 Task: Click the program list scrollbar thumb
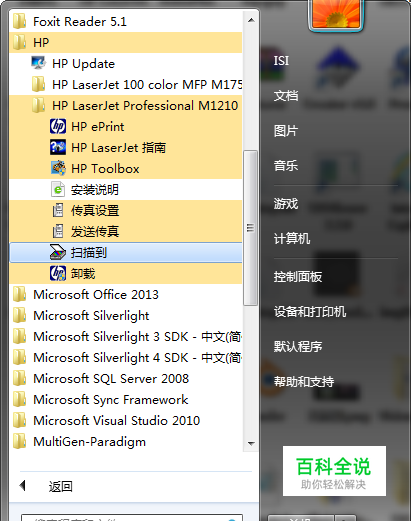250,228
